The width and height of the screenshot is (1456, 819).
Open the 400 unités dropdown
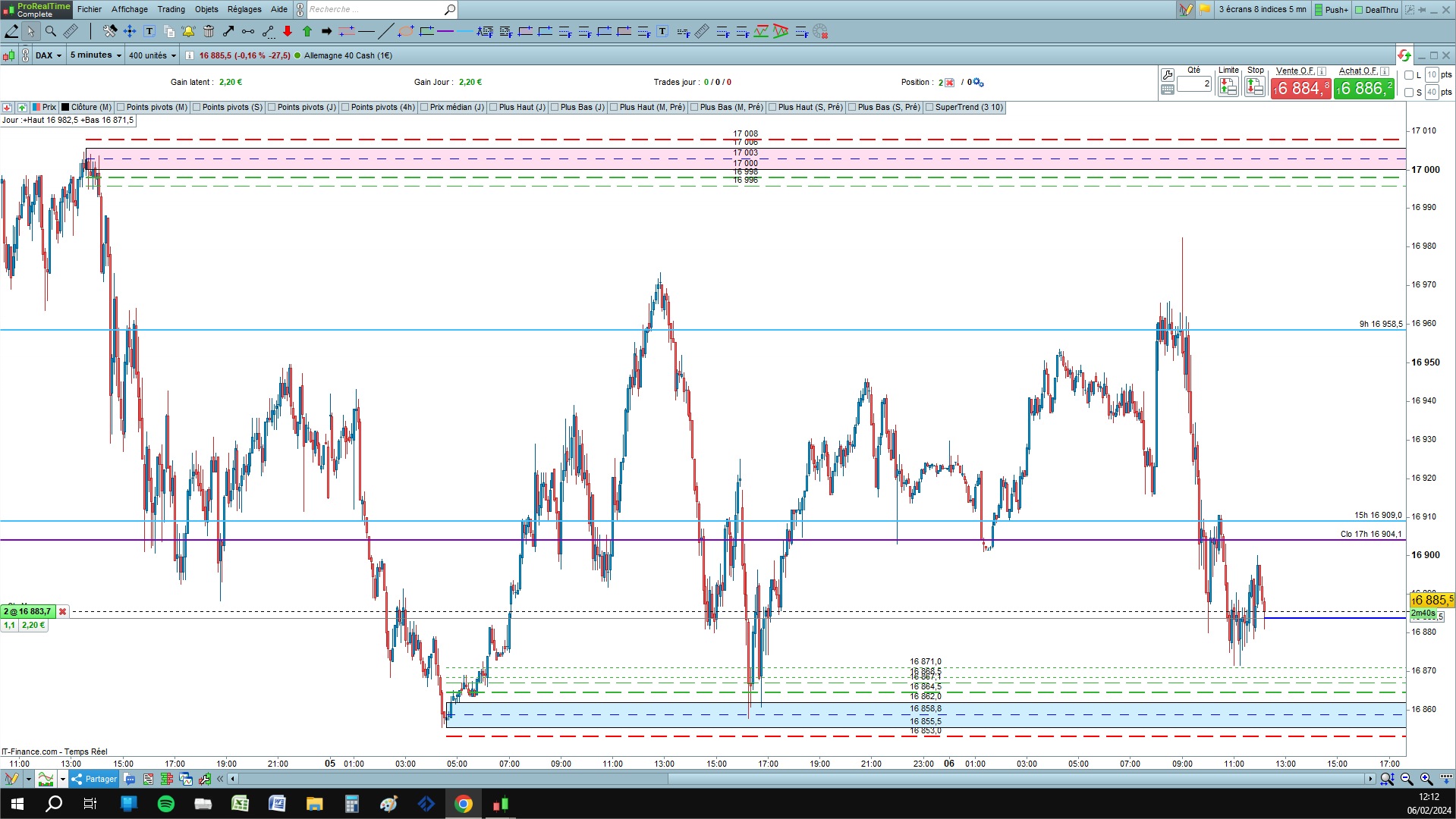(x=153, y=55)
